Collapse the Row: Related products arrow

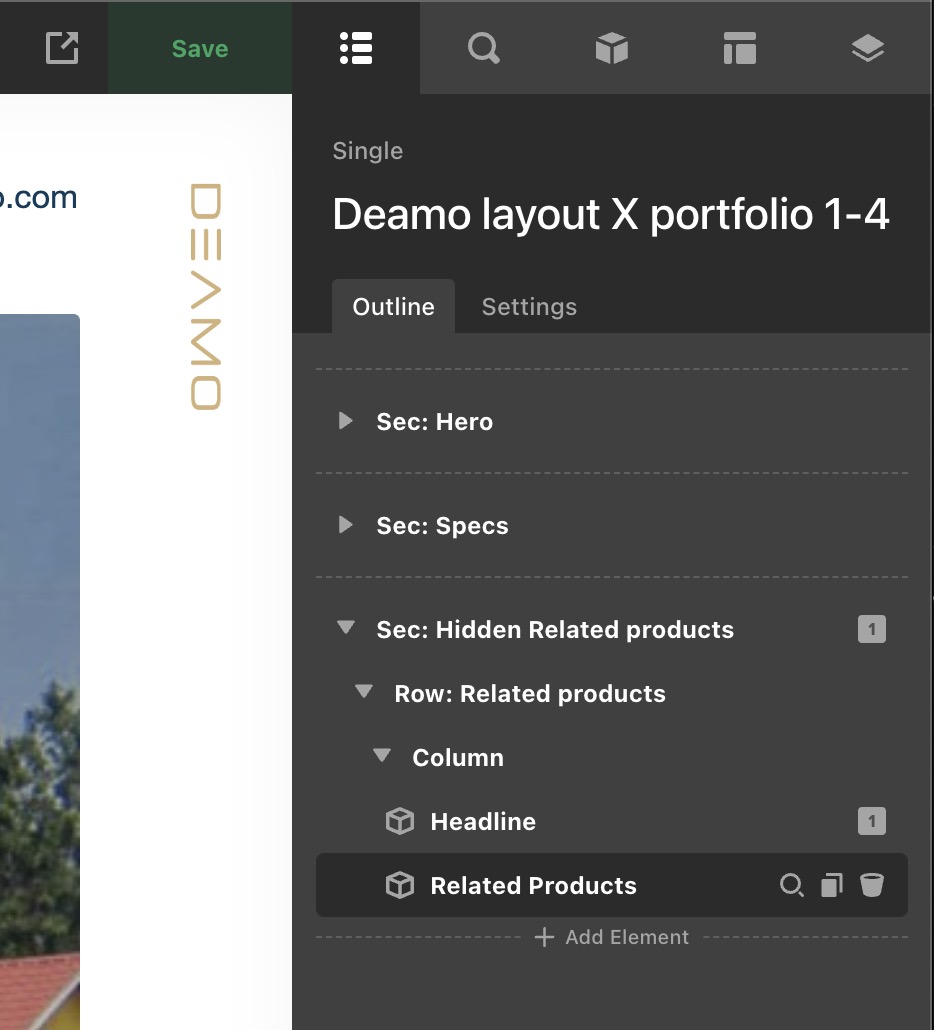point(364,693)
